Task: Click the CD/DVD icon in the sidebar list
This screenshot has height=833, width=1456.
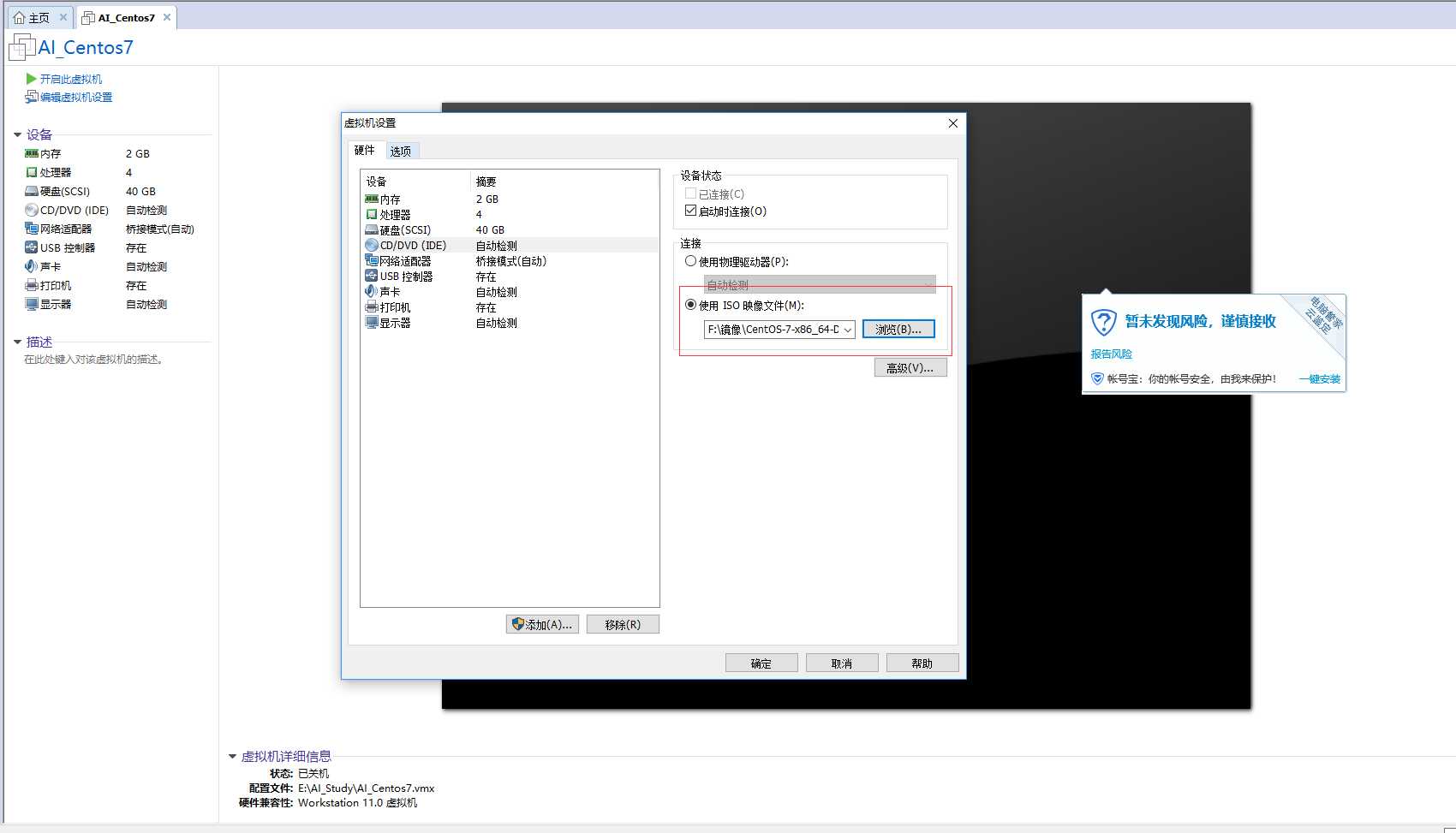Action: click(x=32, y=210)
